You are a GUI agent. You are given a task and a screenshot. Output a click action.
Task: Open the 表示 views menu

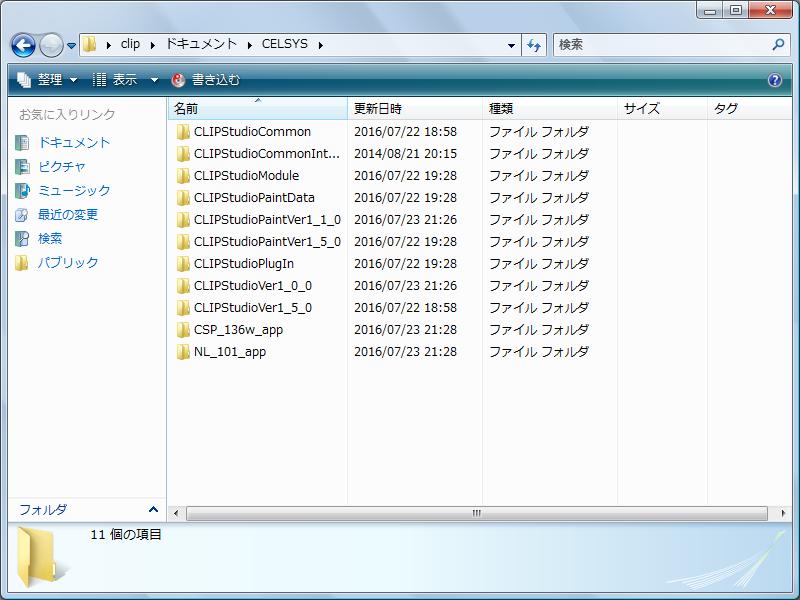point(115,80)
